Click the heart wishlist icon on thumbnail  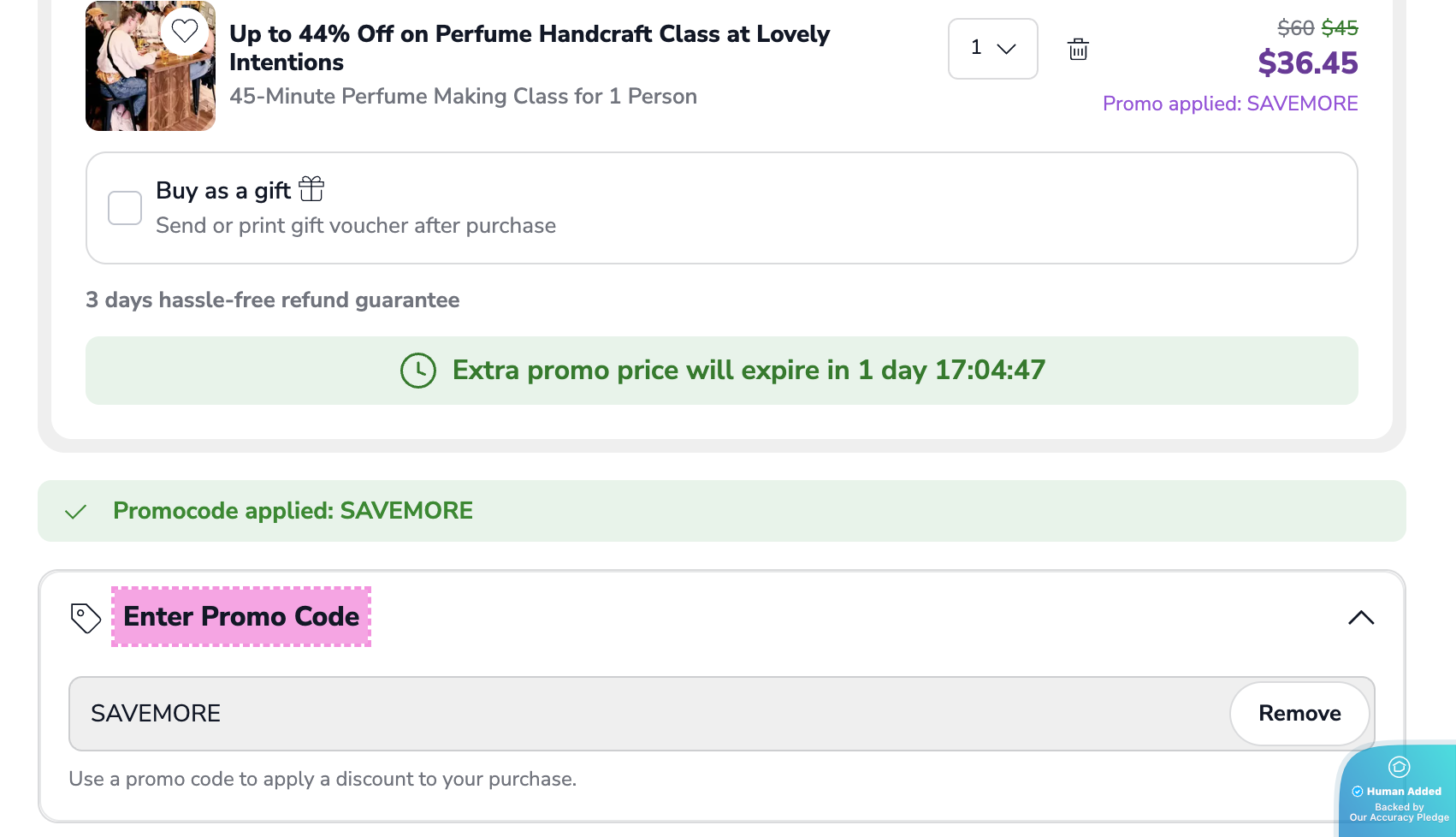(x=185, y=32)
